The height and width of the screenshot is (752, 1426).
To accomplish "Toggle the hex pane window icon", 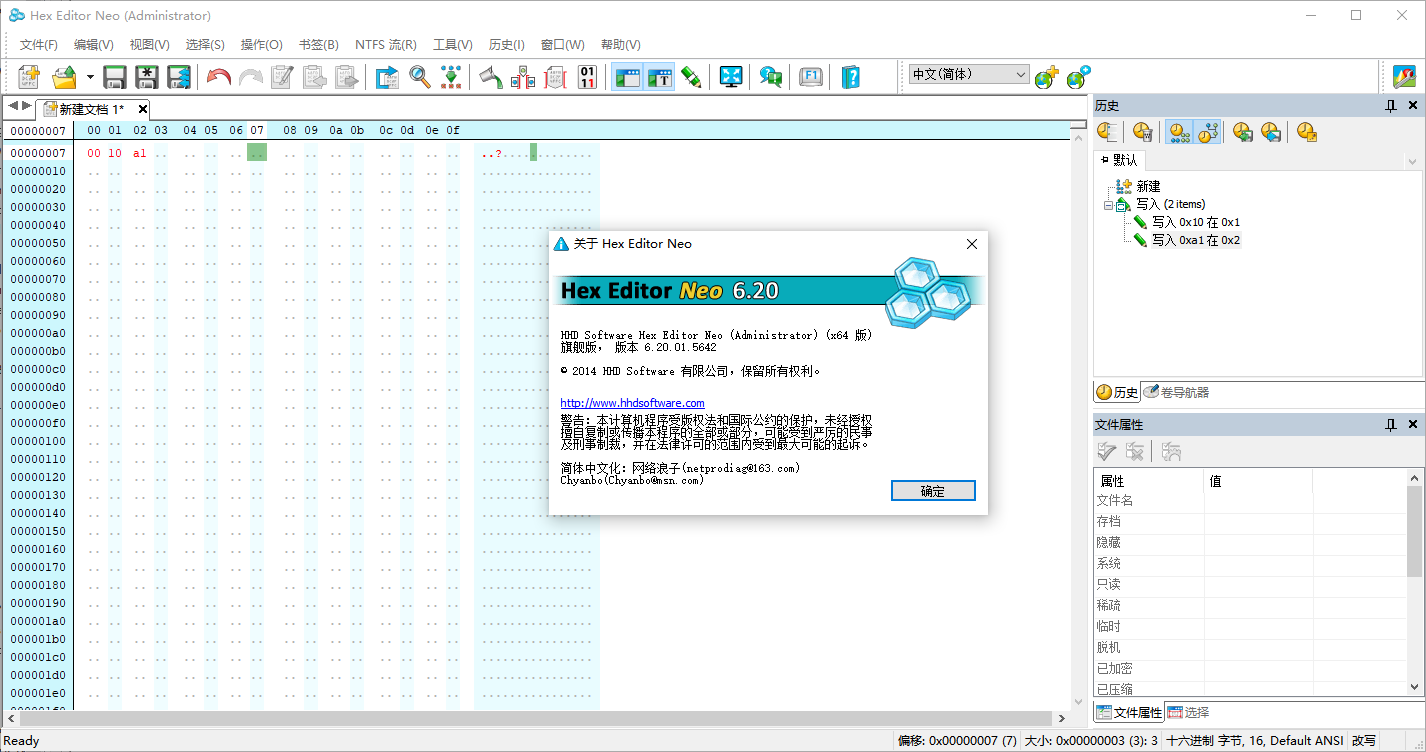I will [x=627, y=77].
